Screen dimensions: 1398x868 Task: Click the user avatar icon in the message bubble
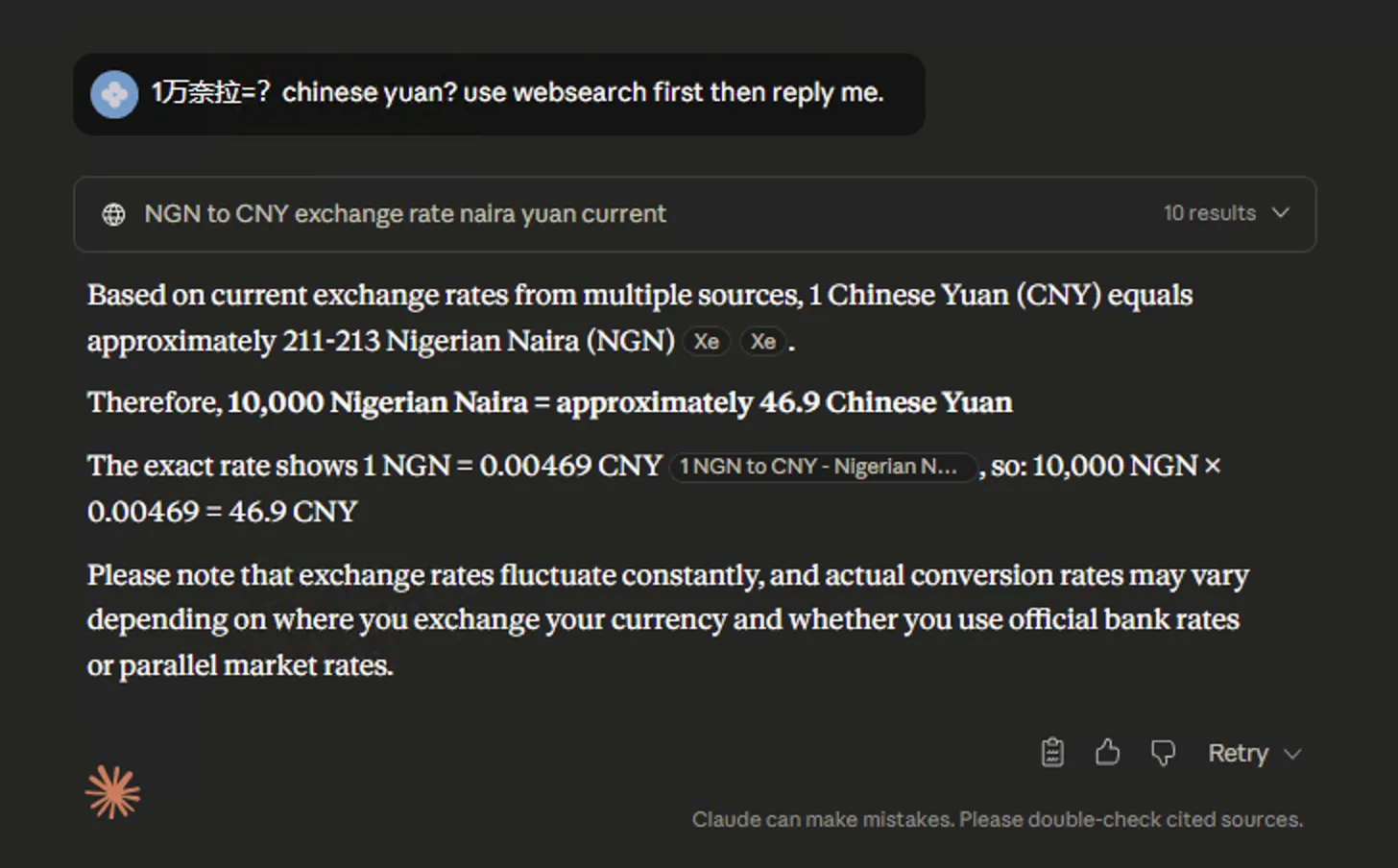114,94
